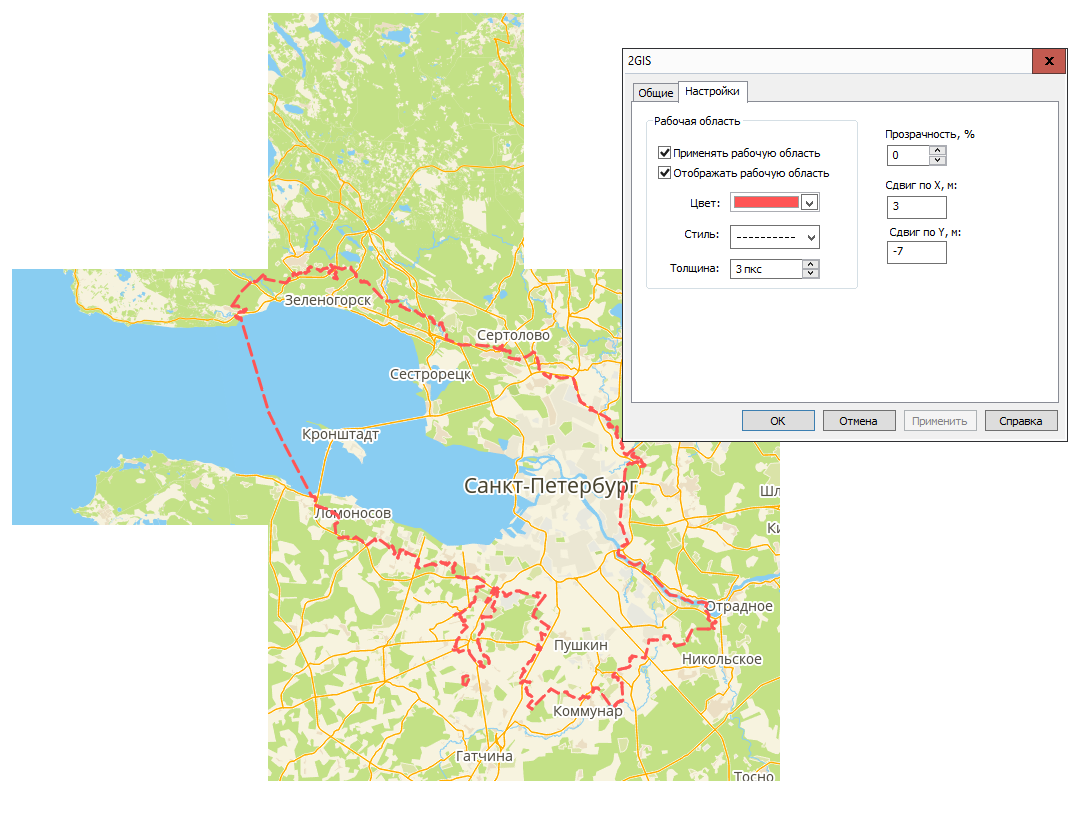Click the red color swatch
The width and height of the screenshot is (1080, 820).
pyautogui.click(x=766, y=202)
